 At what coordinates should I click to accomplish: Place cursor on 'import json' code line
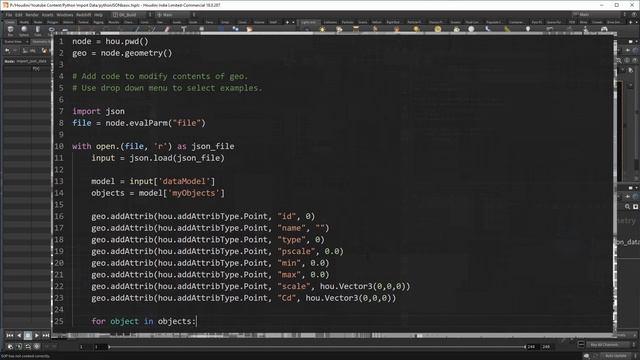click(98, 111)
